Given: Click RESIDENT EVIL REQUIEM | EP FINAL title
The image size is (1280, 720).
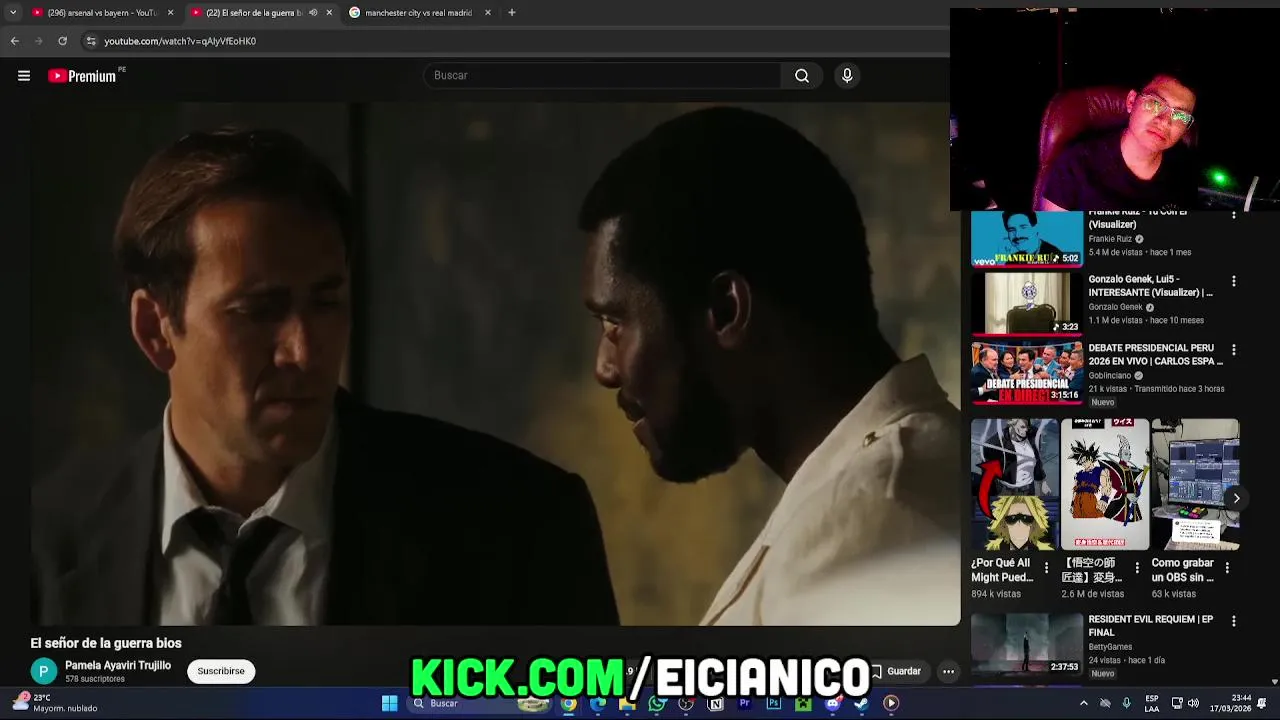Looking at the screenshot, I should click(x=1150, y=625).
